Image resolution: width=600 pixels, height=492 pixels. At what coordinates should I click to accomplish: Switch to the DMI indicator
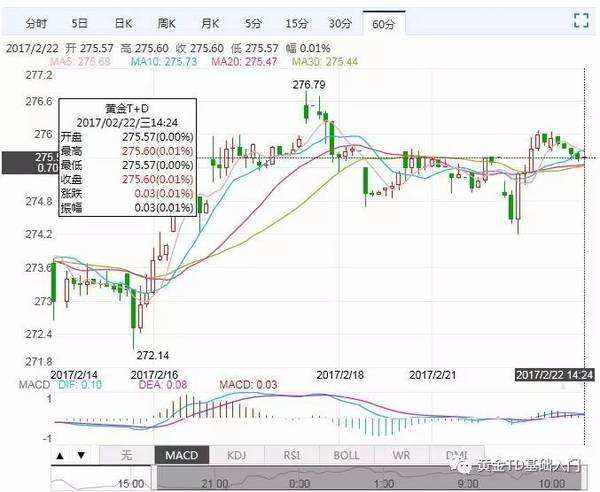click(457, 455)
